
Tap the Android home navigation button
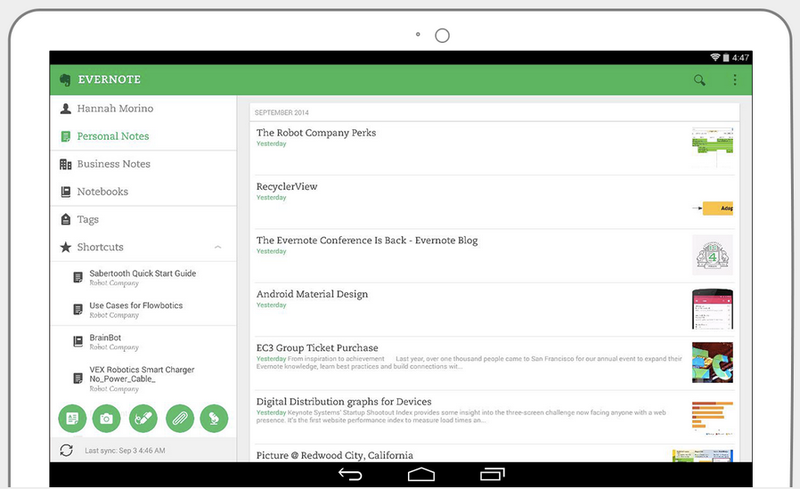[421, 474]
